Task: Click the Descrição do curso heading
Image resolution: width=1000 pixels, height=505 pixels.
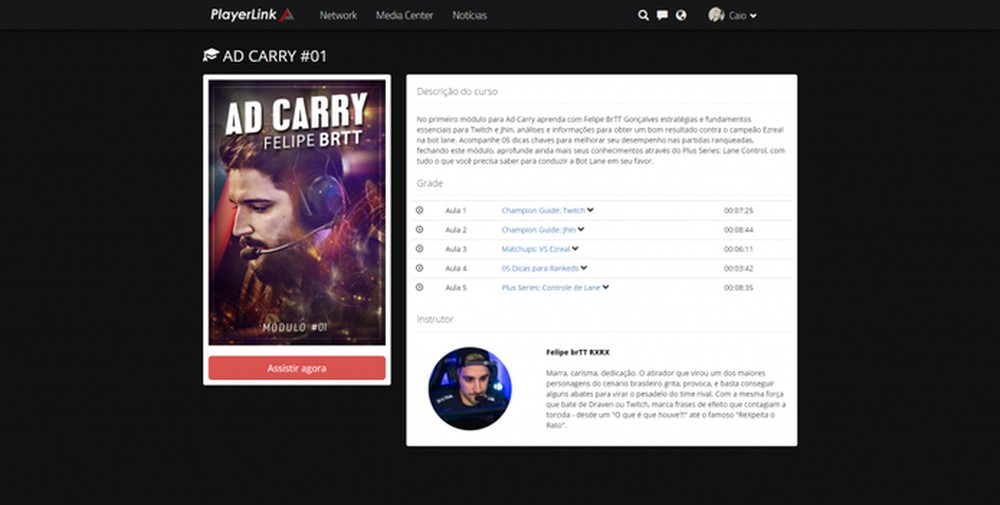Action: [x=457, y=91]
